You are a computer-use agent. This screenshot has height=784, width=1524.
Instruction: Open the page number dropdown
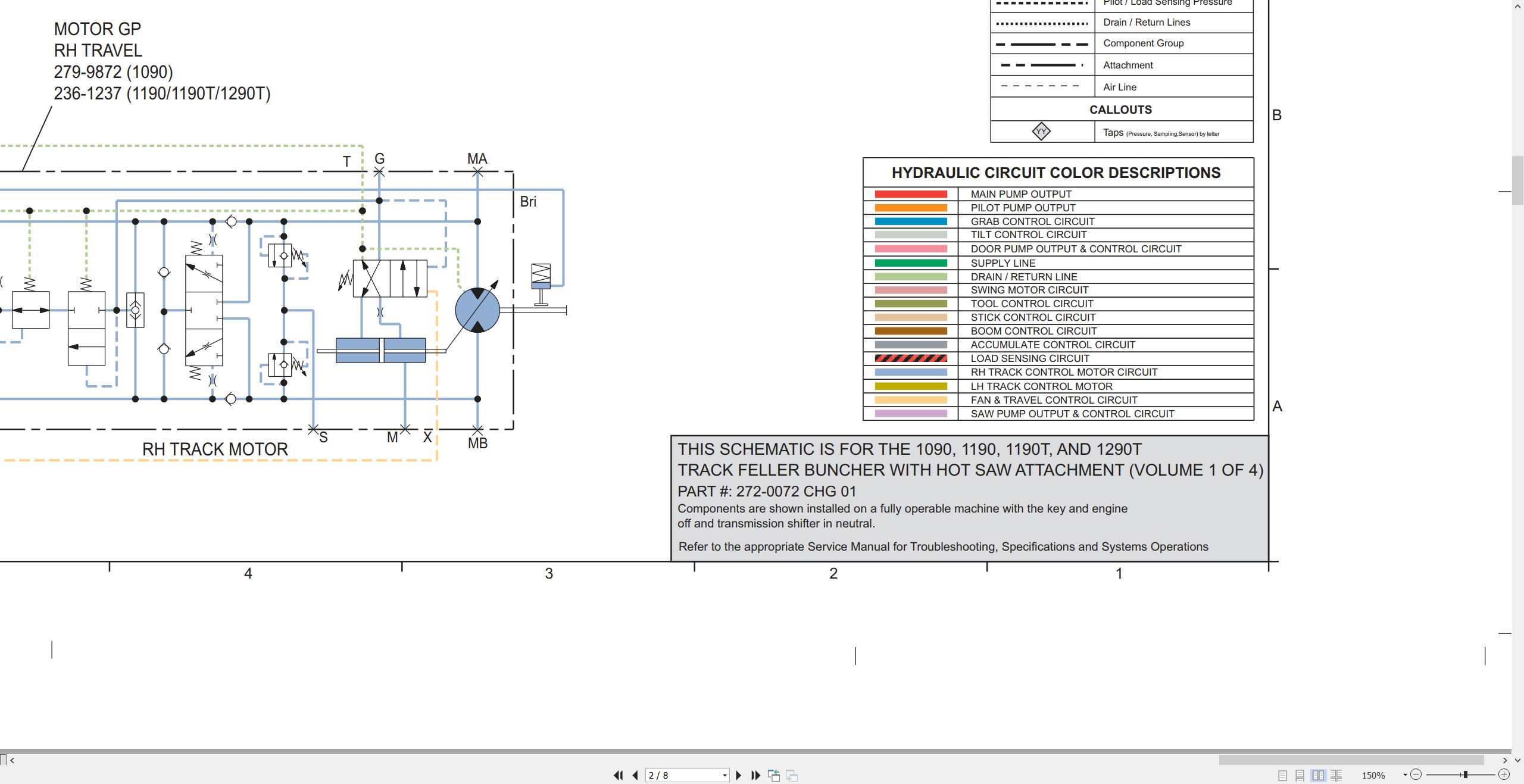click(724, 775)
